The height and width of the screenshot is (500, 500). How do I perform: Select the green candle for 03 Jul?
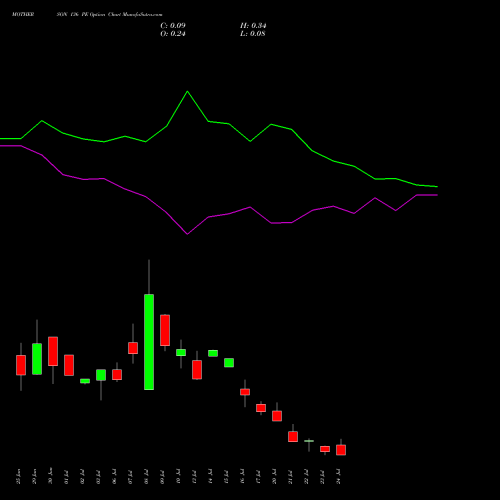click(x=101, y=375)
